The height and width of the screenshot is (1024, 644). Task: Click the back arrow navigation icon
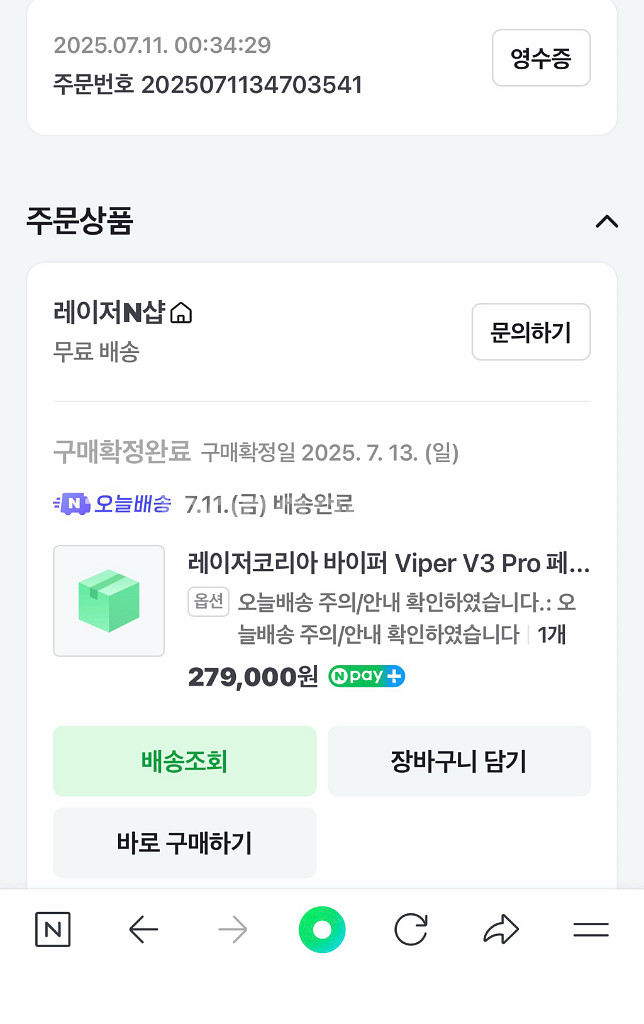[x=142, y=929]
